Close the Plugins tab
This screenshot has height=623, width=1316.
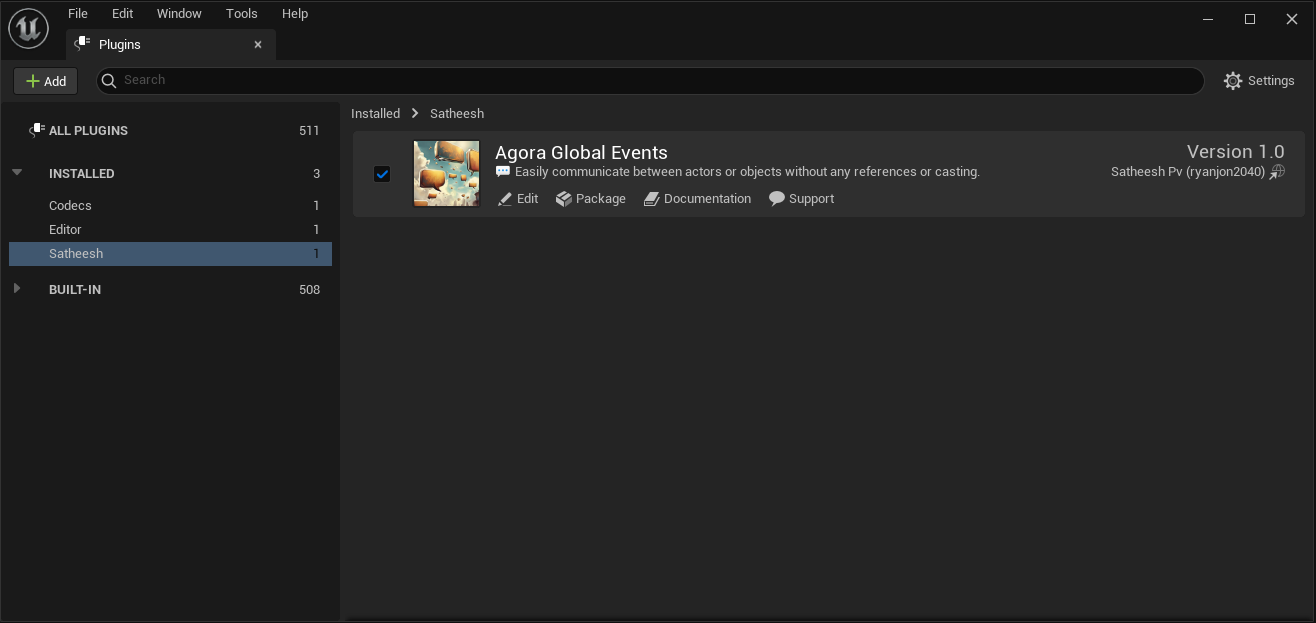click(x=258, y=45)
